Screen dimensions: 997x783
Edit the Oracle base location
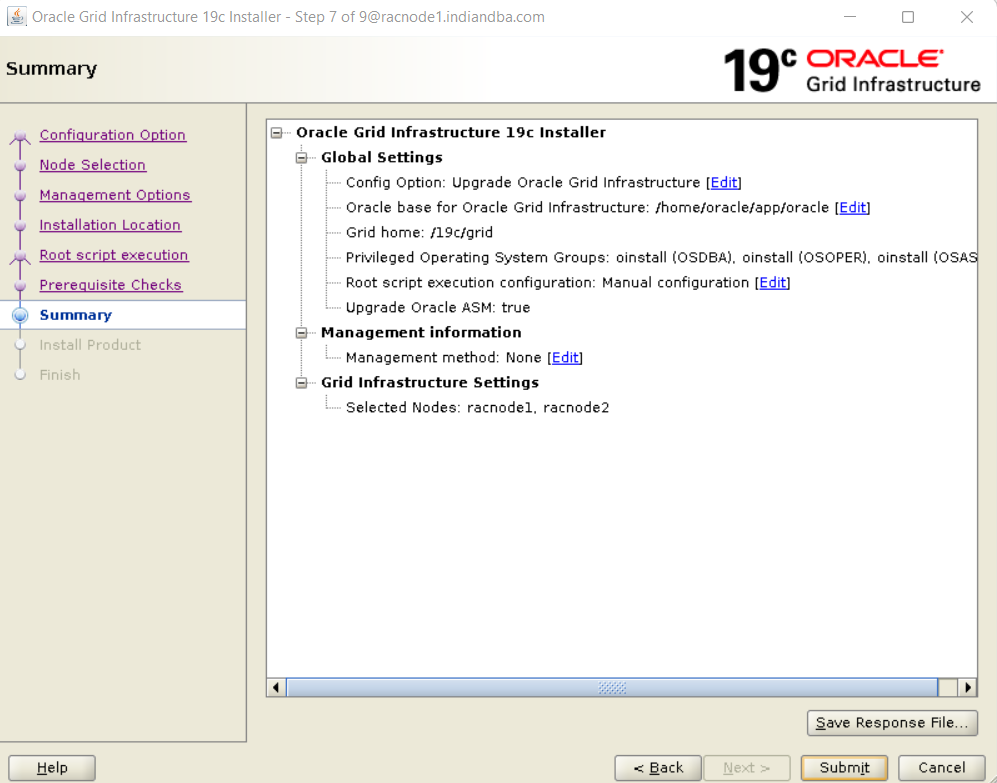(853, 207)
